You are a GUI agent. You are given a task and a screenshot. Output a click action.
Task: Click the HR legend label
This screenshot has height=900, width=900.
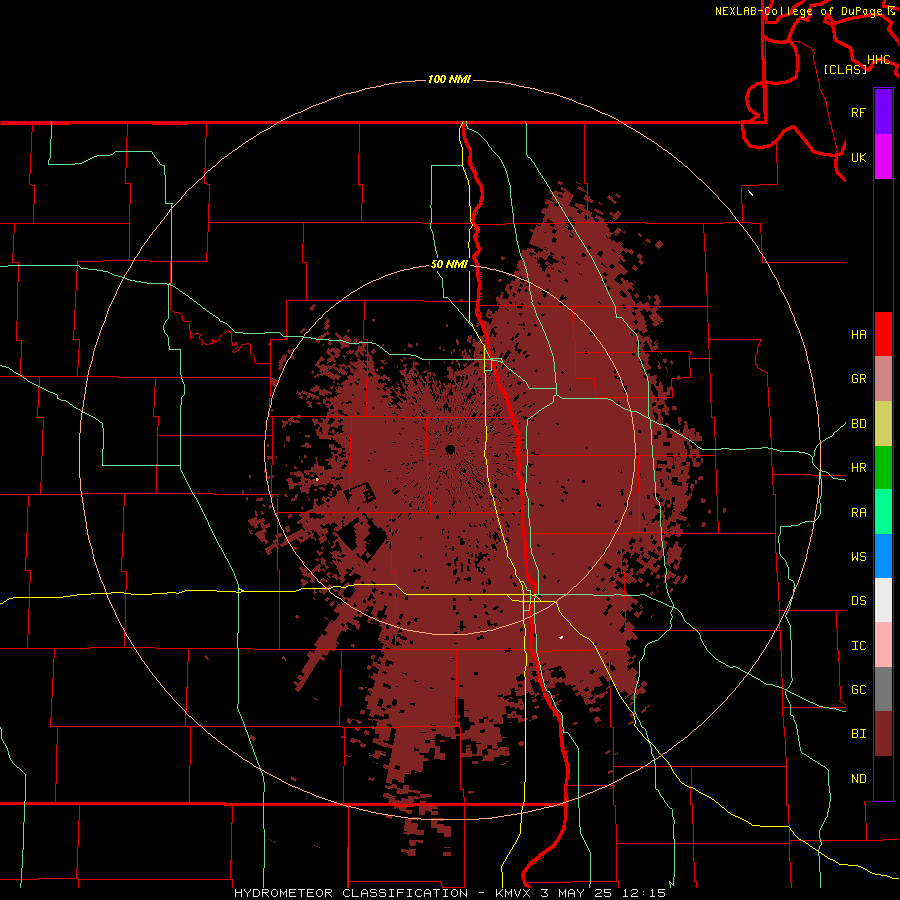click(858, 468)
